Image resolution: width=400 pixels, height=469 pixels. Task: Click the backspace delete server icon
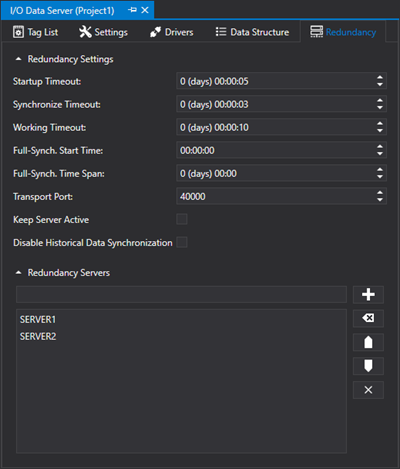click(x=368, y=318)
